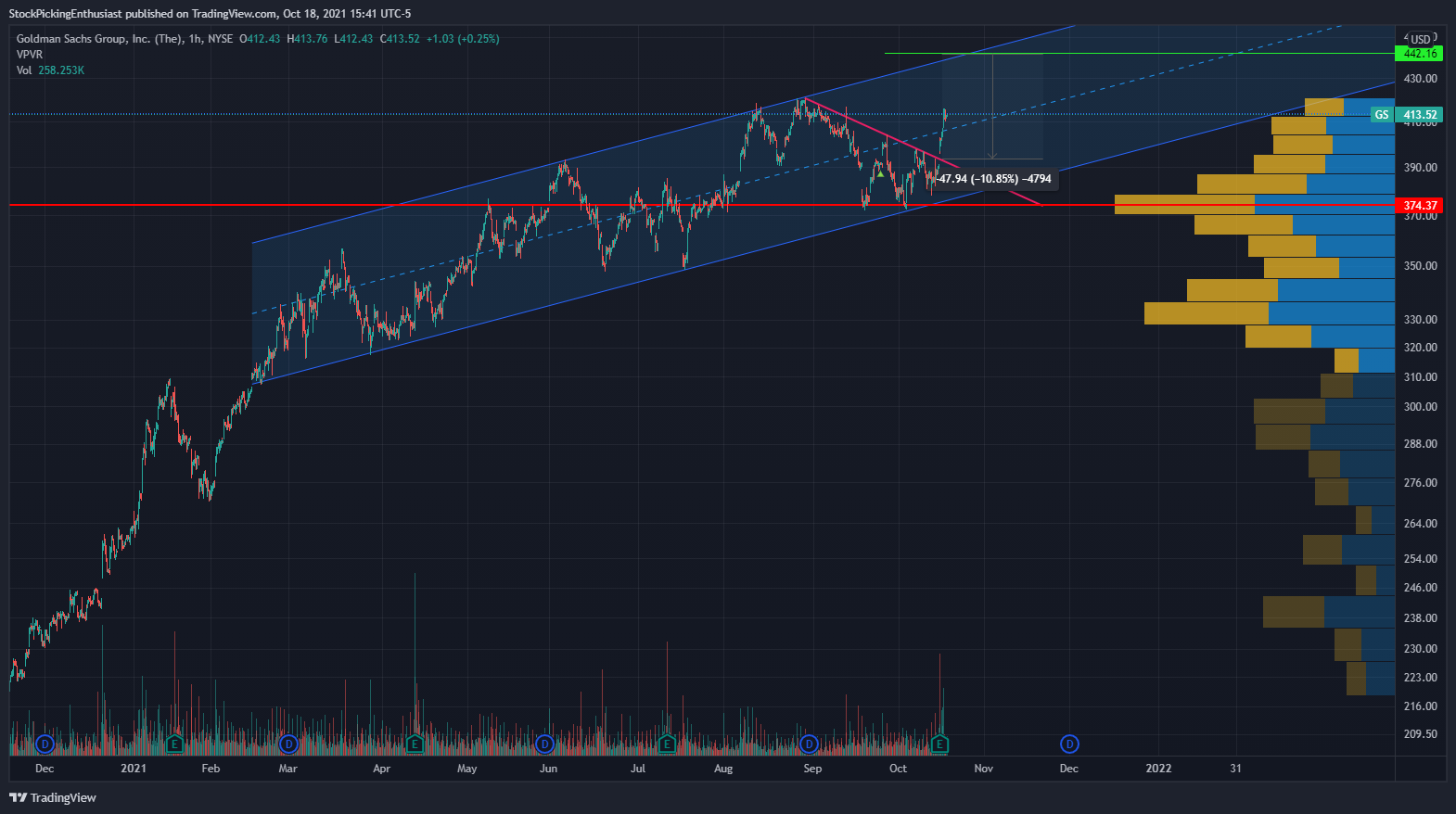Click the Jul label on the time axis
The width and height of the screenshot is (1456, 814).
(638, 769)
